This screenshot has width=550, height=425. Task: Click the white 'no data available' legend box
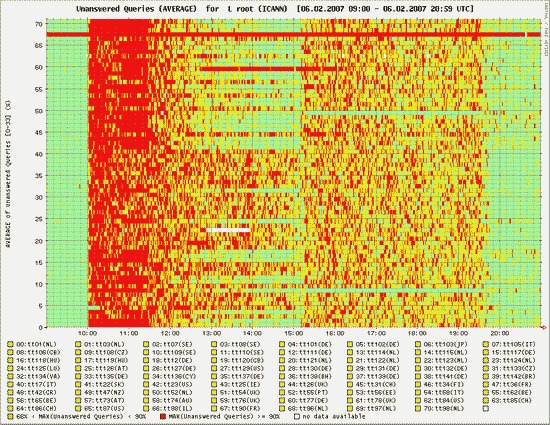(297, 417)
